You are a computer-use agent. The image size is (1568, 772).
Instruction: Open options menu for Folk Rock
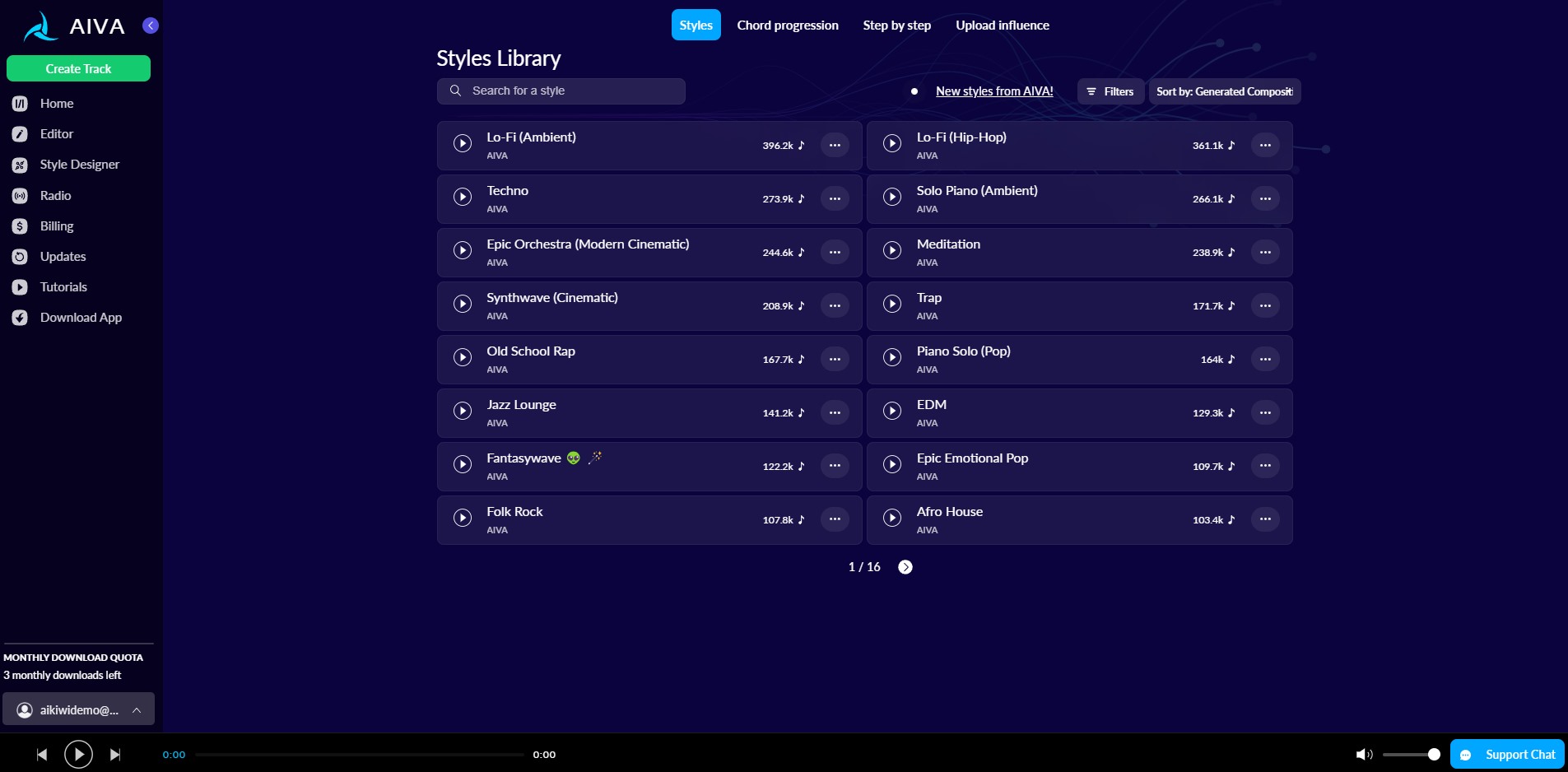pyautogui.click(x=835, y=519)
